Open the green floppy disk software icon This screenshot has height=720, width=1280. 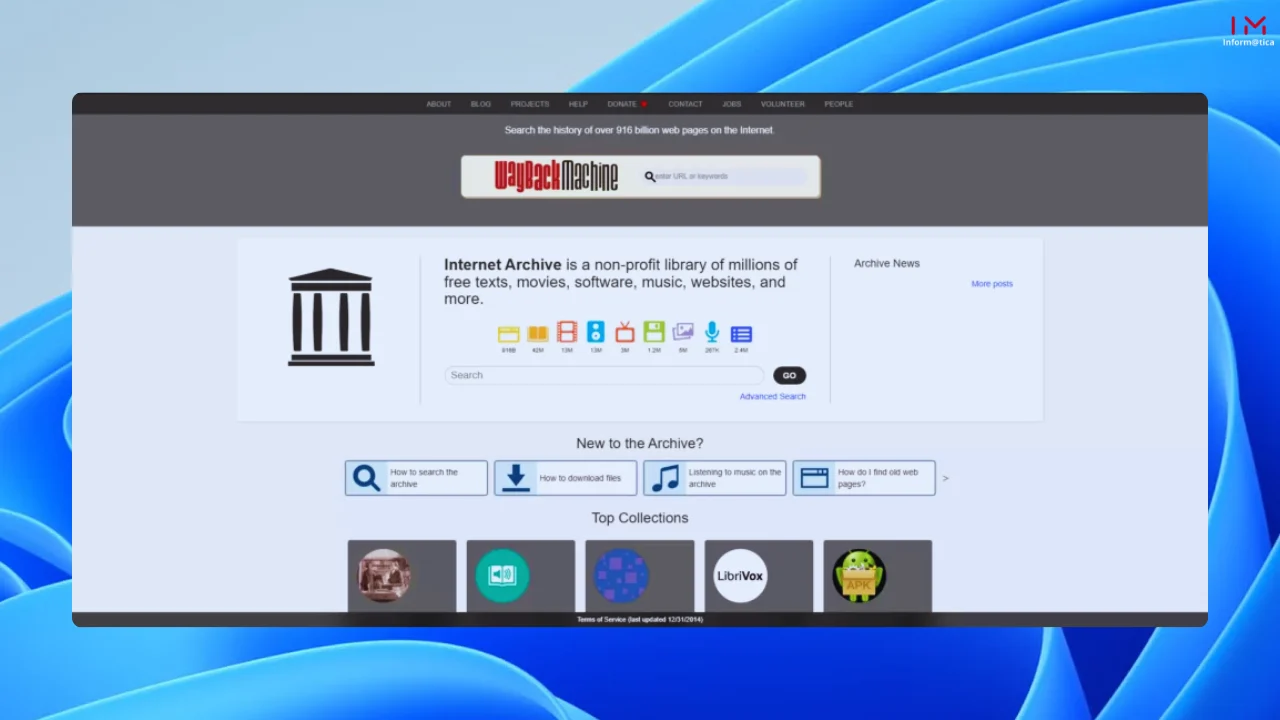[x=654, y=332]
